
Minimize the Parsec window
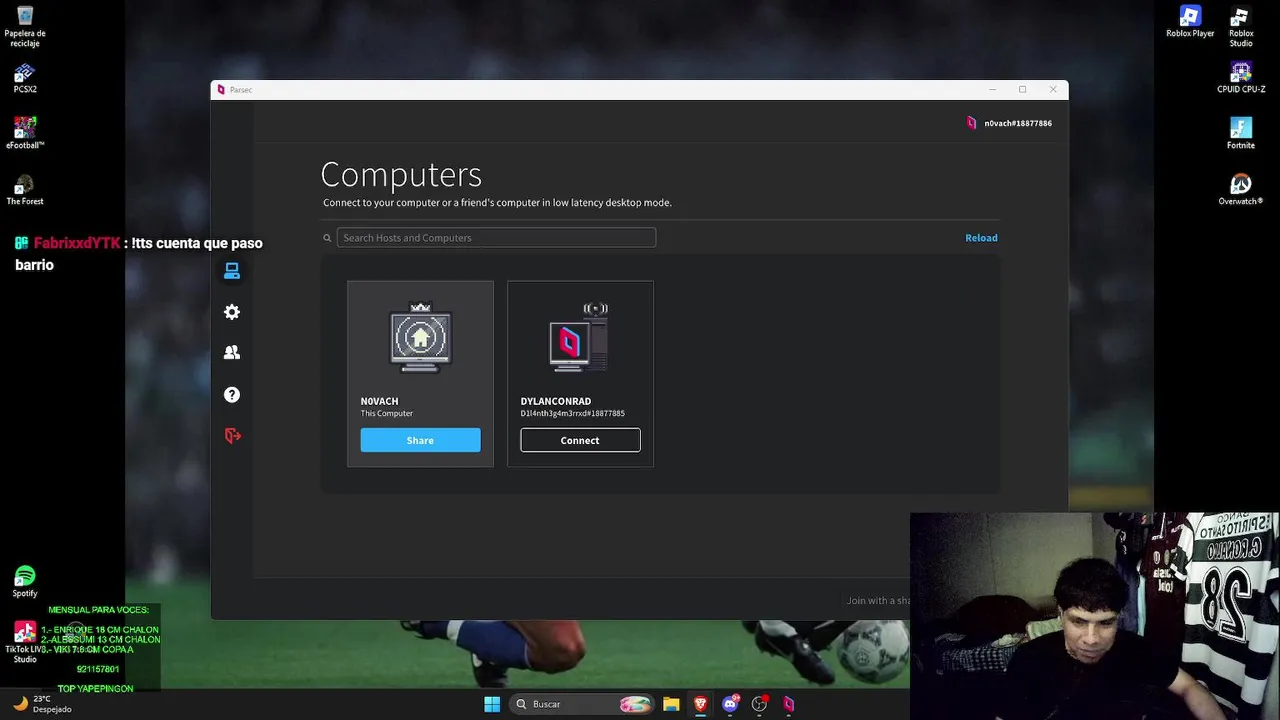click(992, 90)
